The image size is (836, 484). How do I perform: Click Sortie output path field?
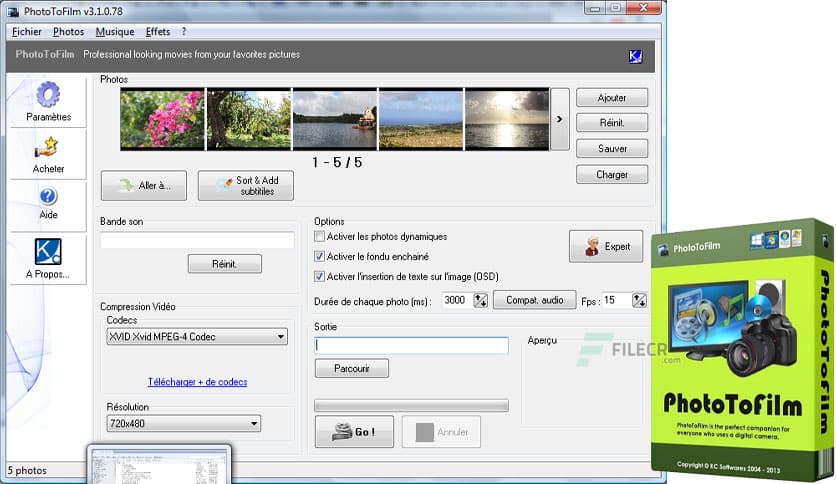(x=412, y=345)
